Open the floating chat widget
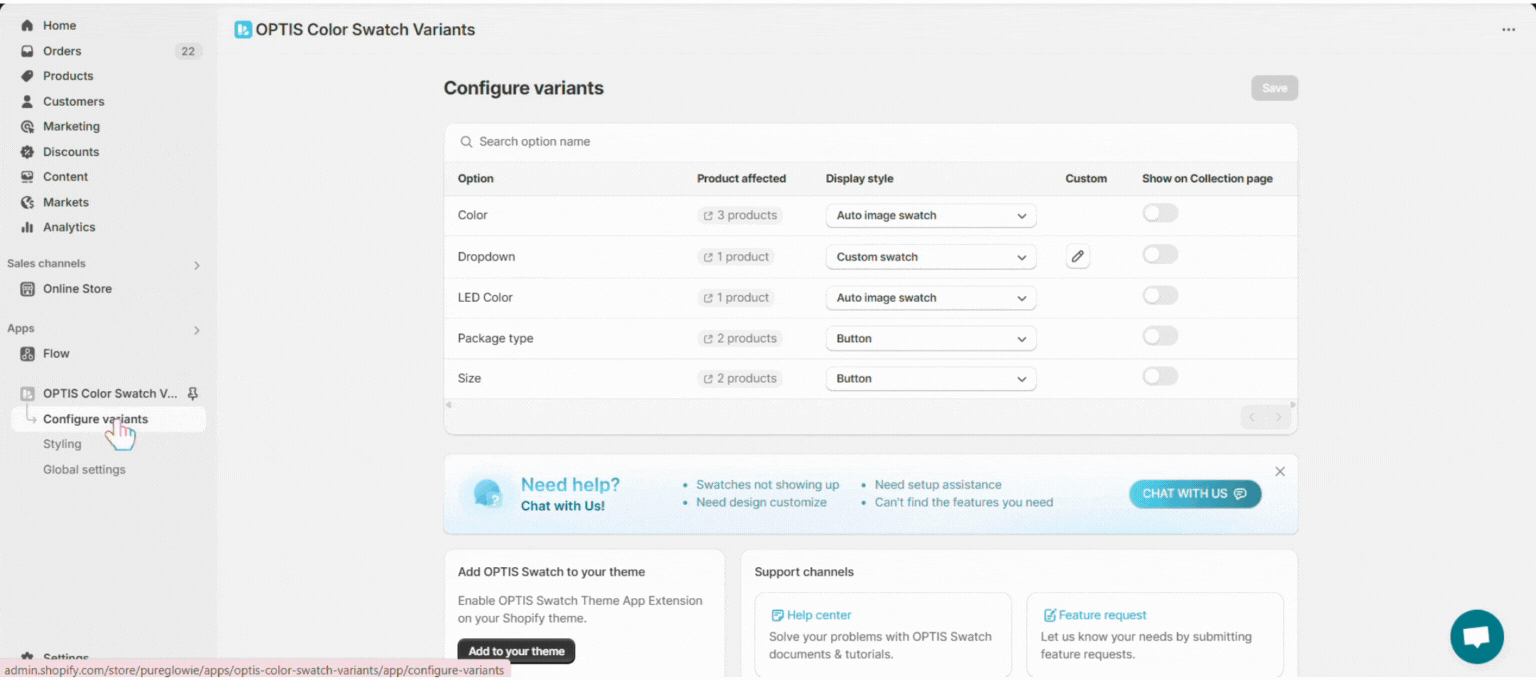 (1477, 637)
